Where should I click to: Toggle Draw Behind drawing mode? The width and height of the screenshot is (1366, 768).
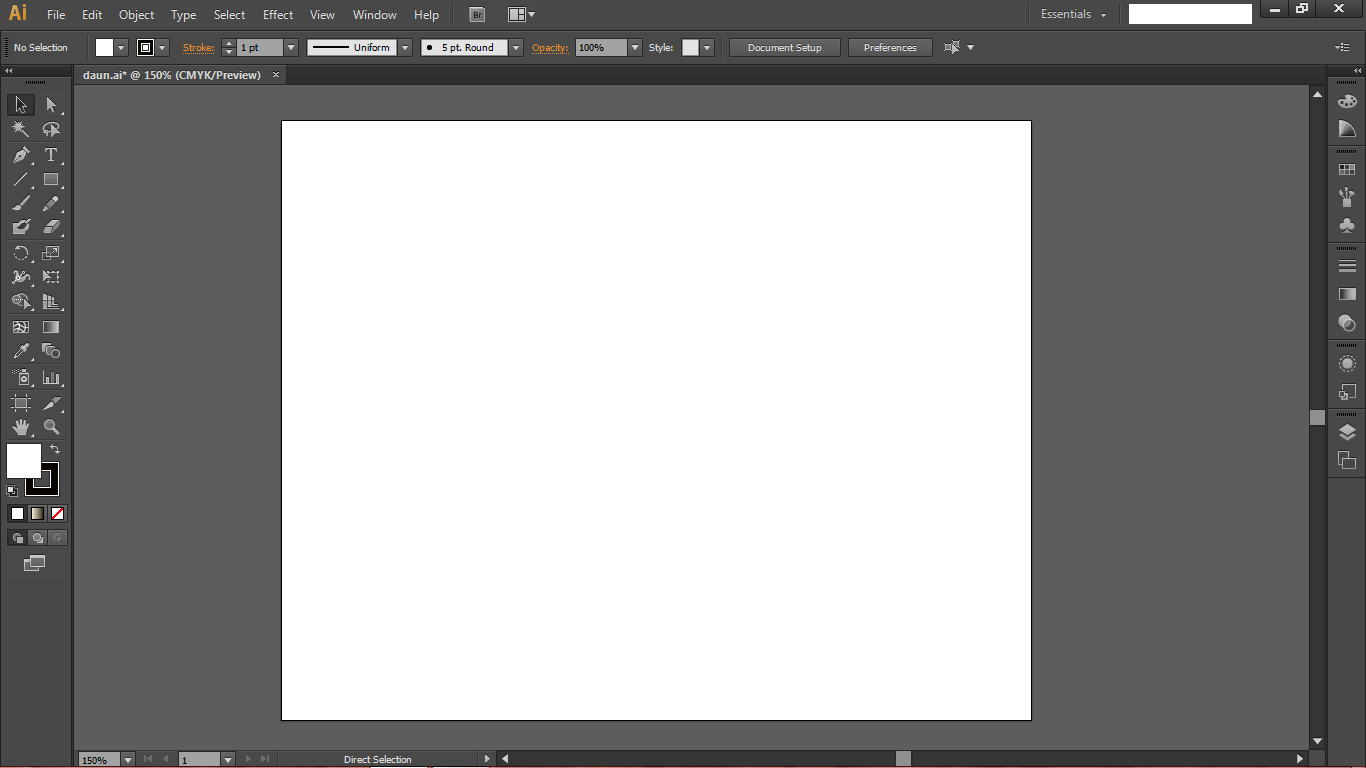pos(37,537)
